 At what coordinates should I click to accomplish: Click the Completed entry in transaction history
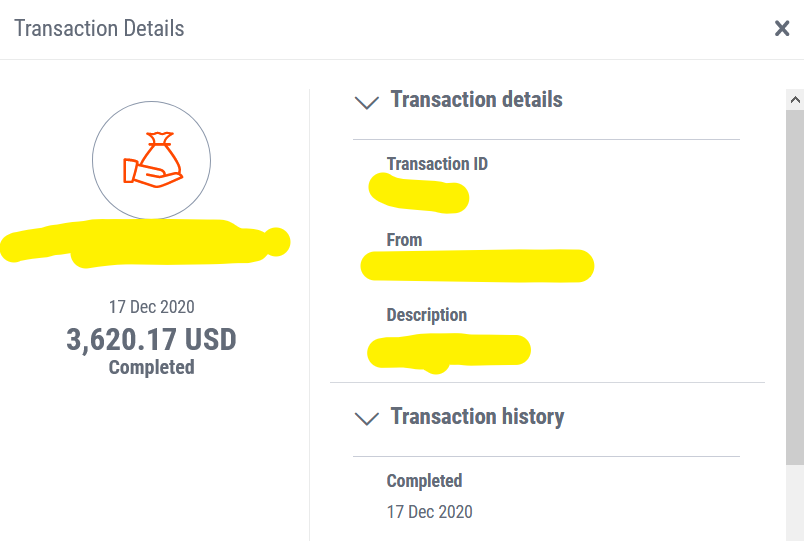point(424,481)
